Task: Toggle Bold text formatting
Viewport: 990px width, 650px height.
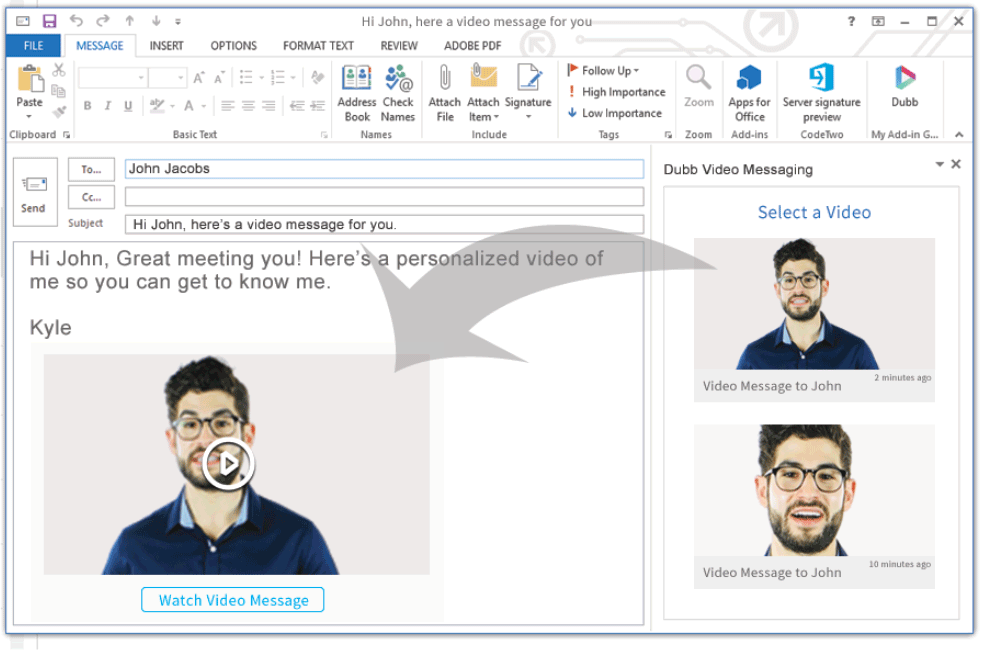Action: point(87,106)
